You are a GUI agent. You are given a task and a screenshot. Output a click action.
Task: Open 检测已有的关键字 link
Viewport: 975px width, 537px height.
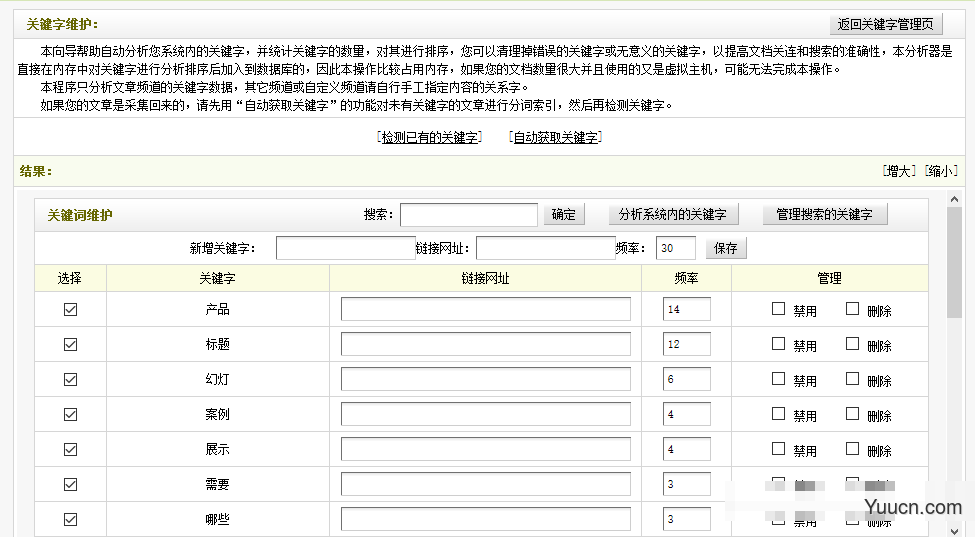point(430,138)
